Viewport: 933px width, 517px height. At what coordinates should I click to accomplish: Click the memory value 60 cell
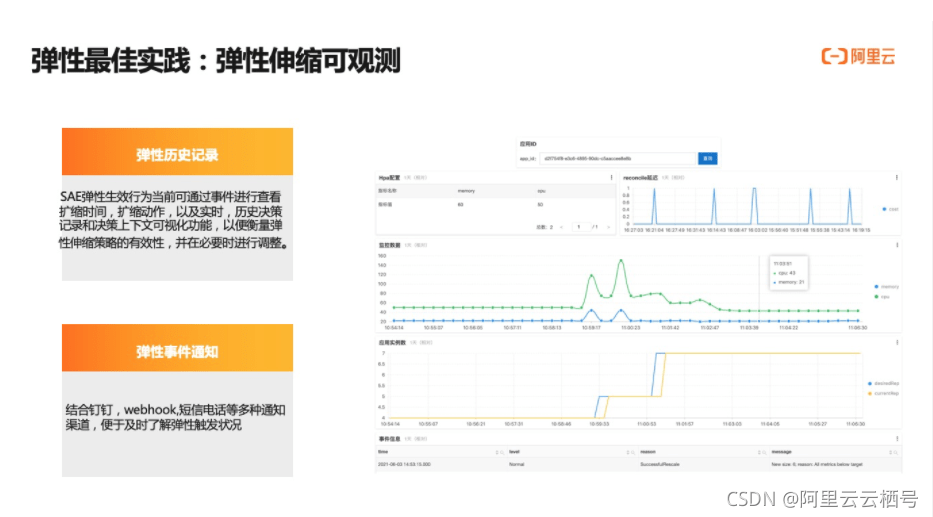pyautogui.click(x=461, y=204)
